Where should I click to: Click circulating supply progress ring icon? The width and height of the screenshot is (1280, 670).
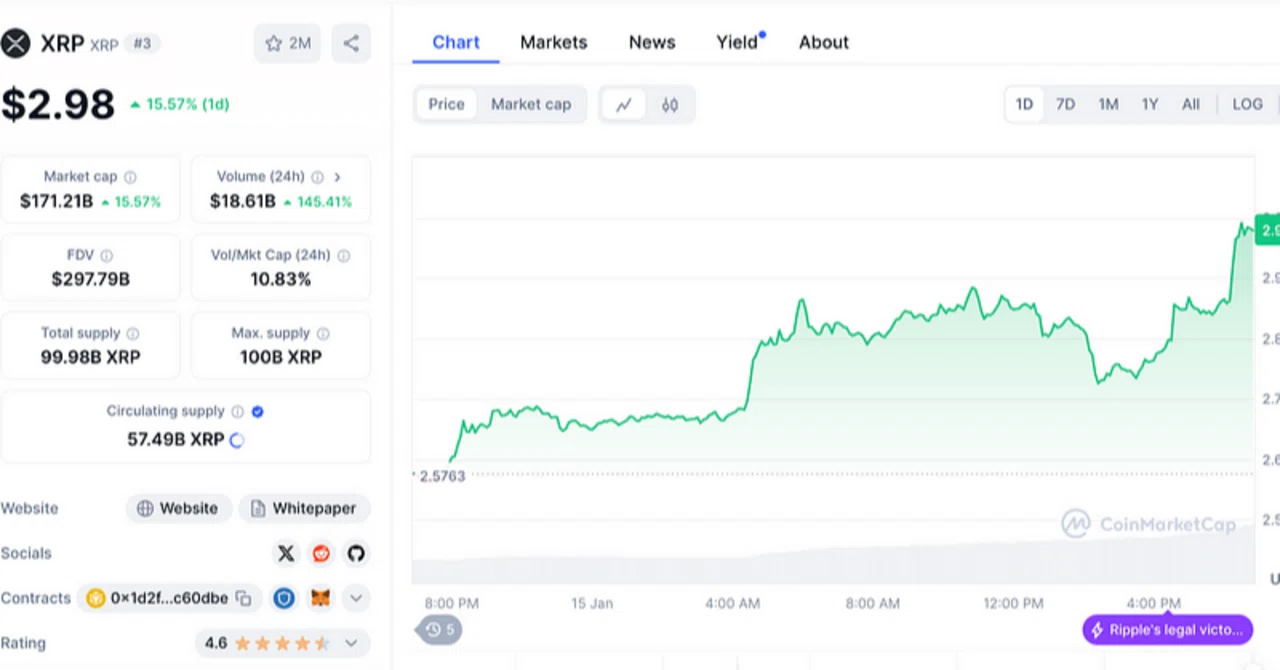237,440
